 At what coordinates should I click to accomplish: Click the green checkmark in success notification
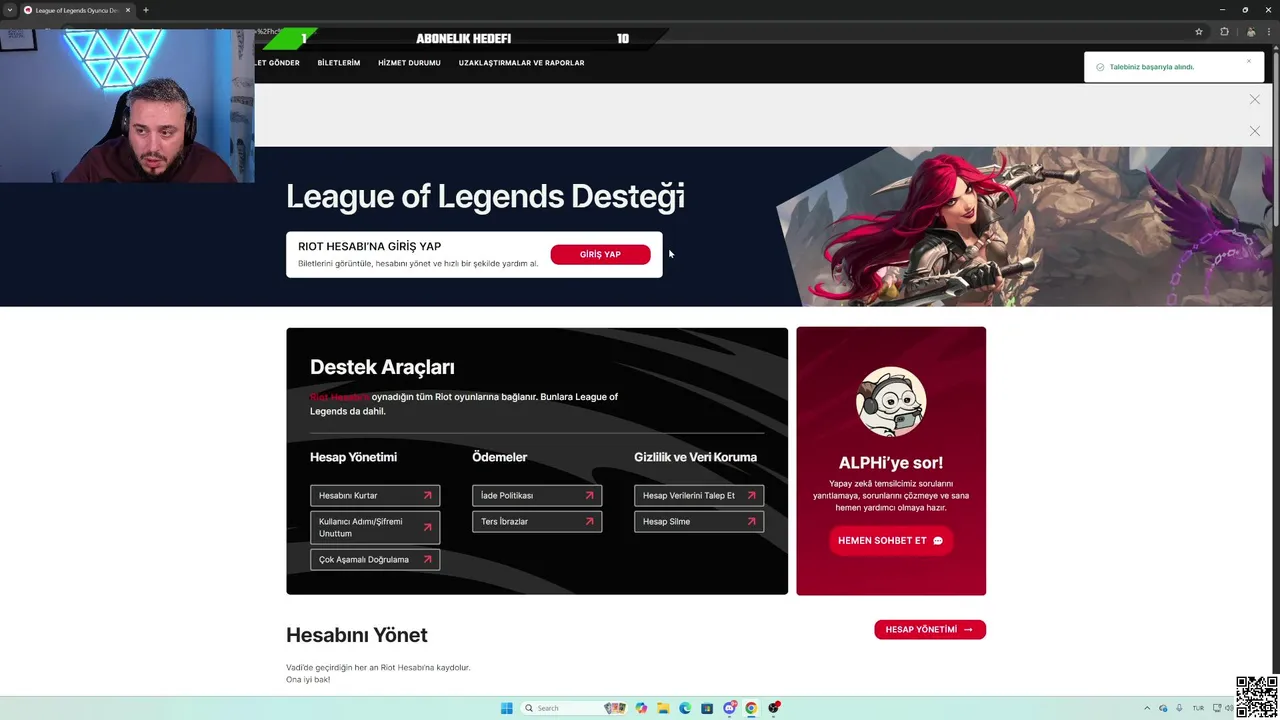(1100, 67)
